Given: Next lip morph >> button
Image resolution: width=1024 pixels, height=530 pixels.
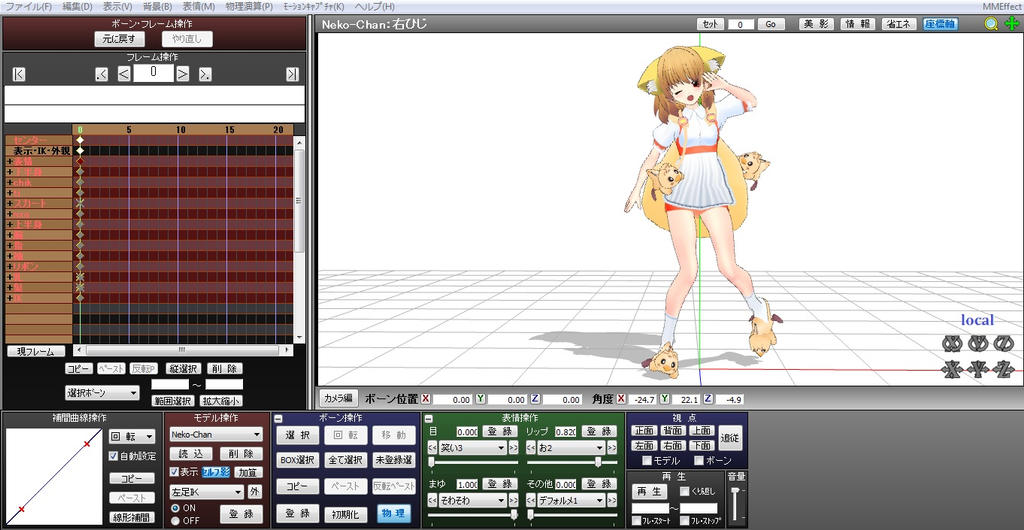Looking at the screenshot, I should coord(612,448).
